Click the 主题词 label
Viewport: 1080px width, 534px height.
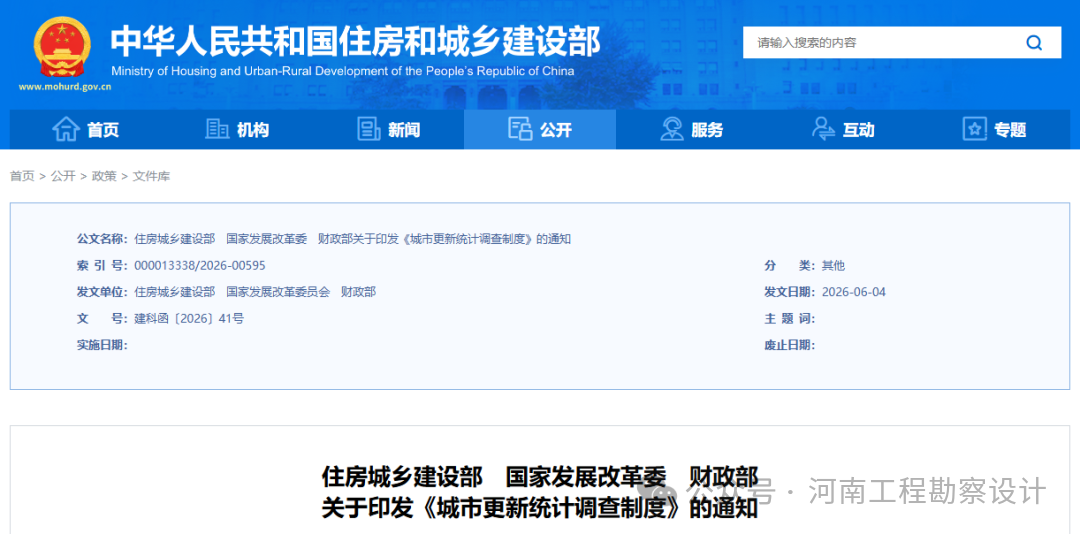click(790, 318)
